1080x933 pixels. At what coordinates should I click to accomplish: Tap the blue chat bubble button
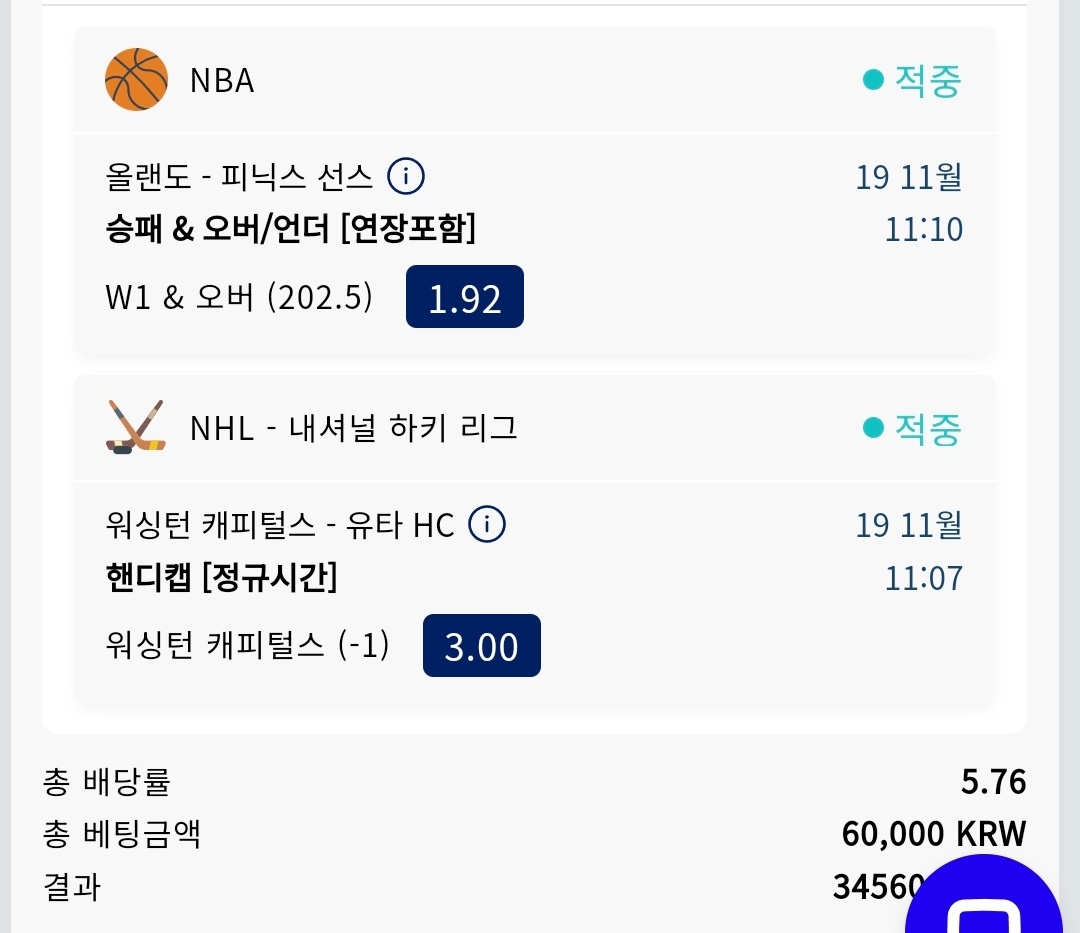(x=983, y=900)
